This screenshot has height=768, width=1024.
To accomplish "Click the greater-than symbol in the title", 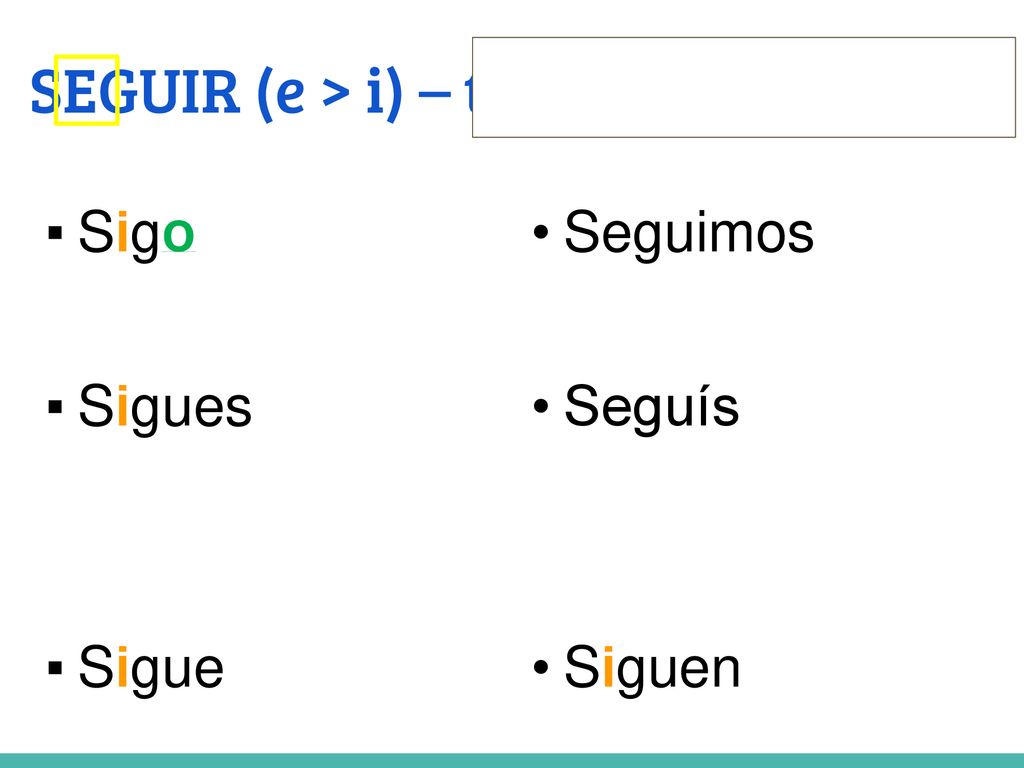I will pyautogui.click(x=336, y=94).
